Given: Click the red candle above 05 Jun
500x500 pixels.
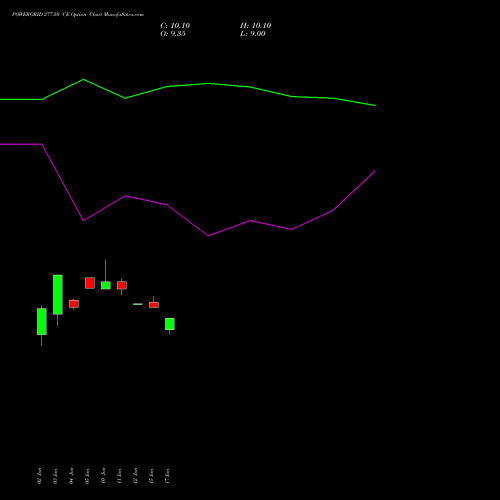Looking at the screenshot, I should click(90, 283).
